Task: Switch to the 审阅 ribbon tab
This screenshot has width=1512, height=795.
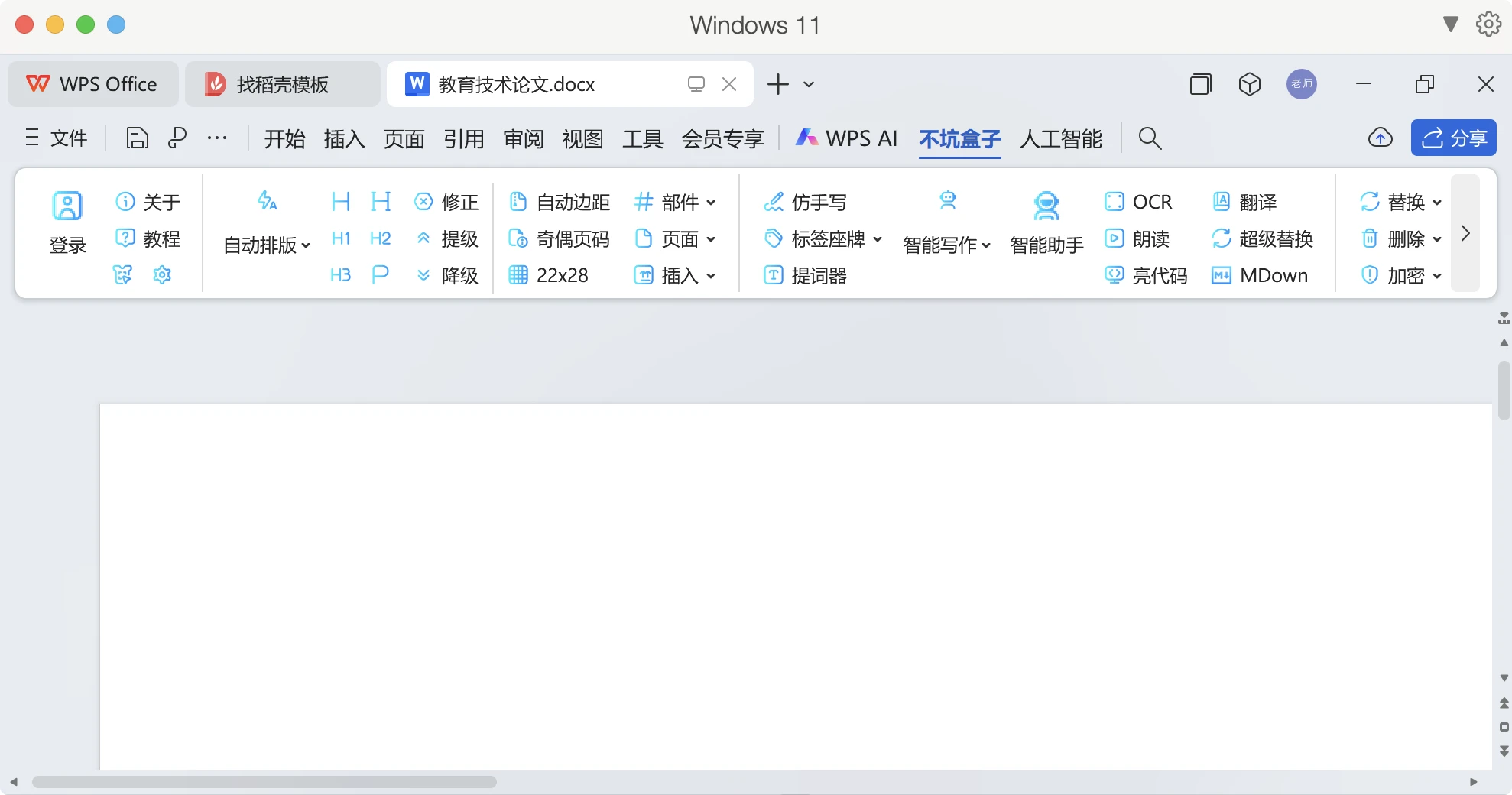Action: (524, 138)
